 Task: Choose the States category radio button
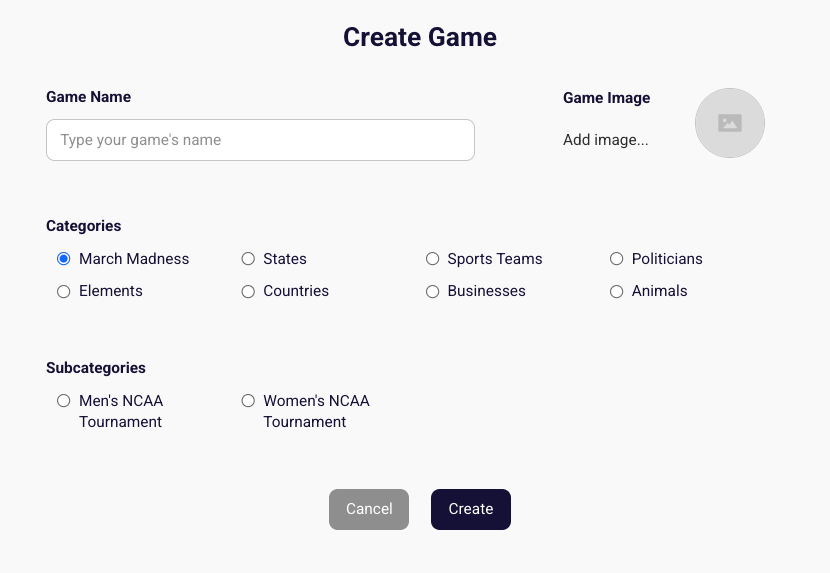coord(248,259)
